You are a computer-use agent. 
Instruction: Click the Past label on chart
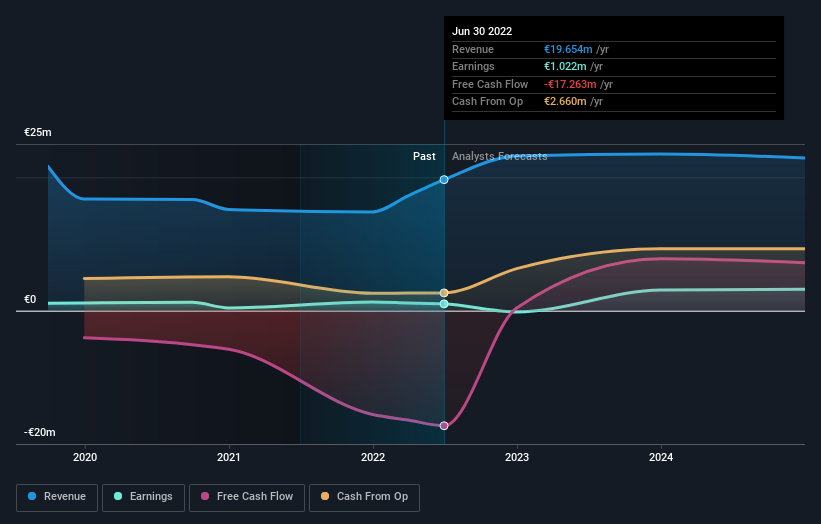(x=424, y=156)
